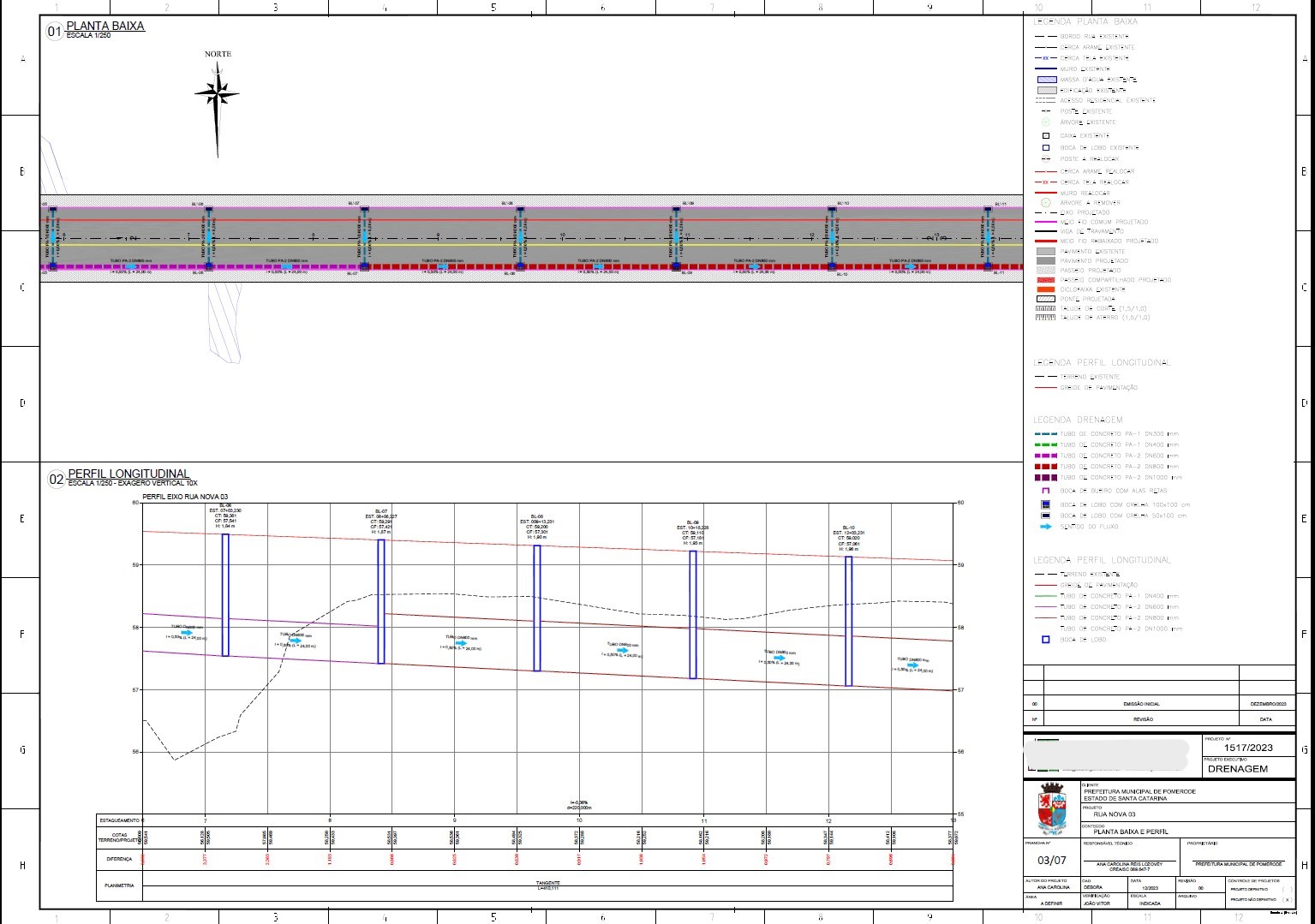Click the '01 Planta Baixa' view title
Screen dimensions: 1315x924
pos(105,27)
